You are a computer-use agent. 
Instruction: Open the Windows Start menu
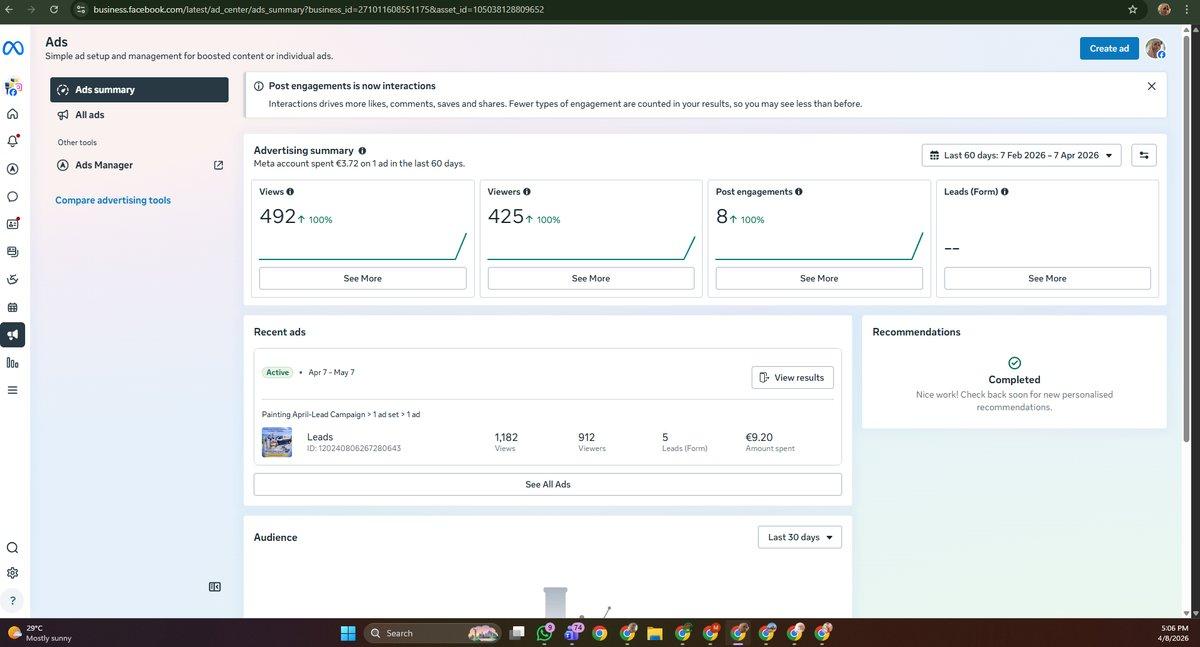pos(348,633)
